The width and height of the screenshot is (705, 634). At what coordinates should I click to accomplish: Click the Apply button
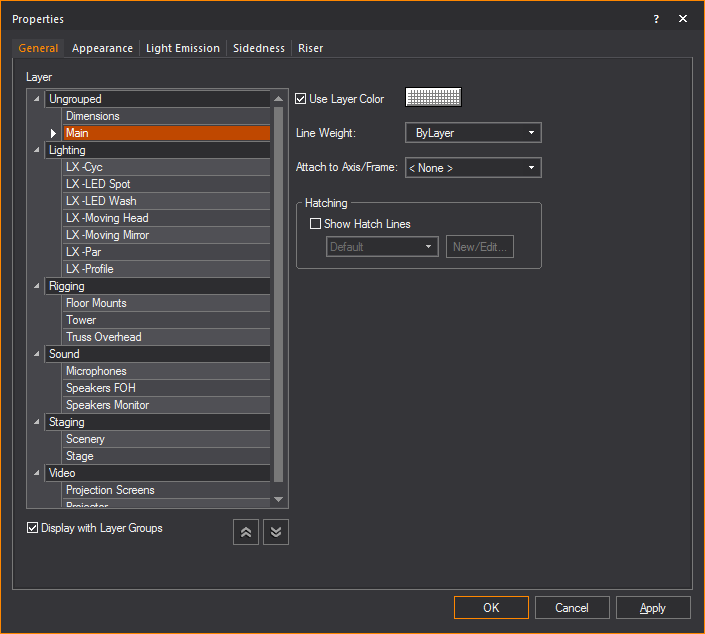click(653, 608)
